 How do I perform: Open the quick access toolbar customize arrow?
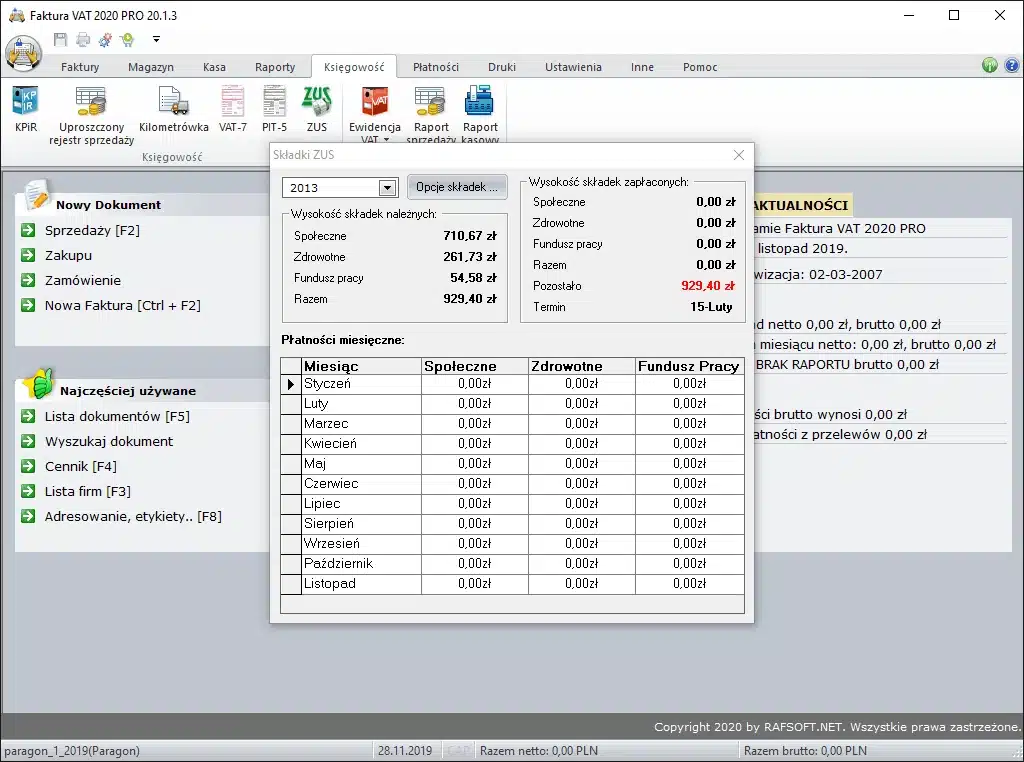point(157,40)
